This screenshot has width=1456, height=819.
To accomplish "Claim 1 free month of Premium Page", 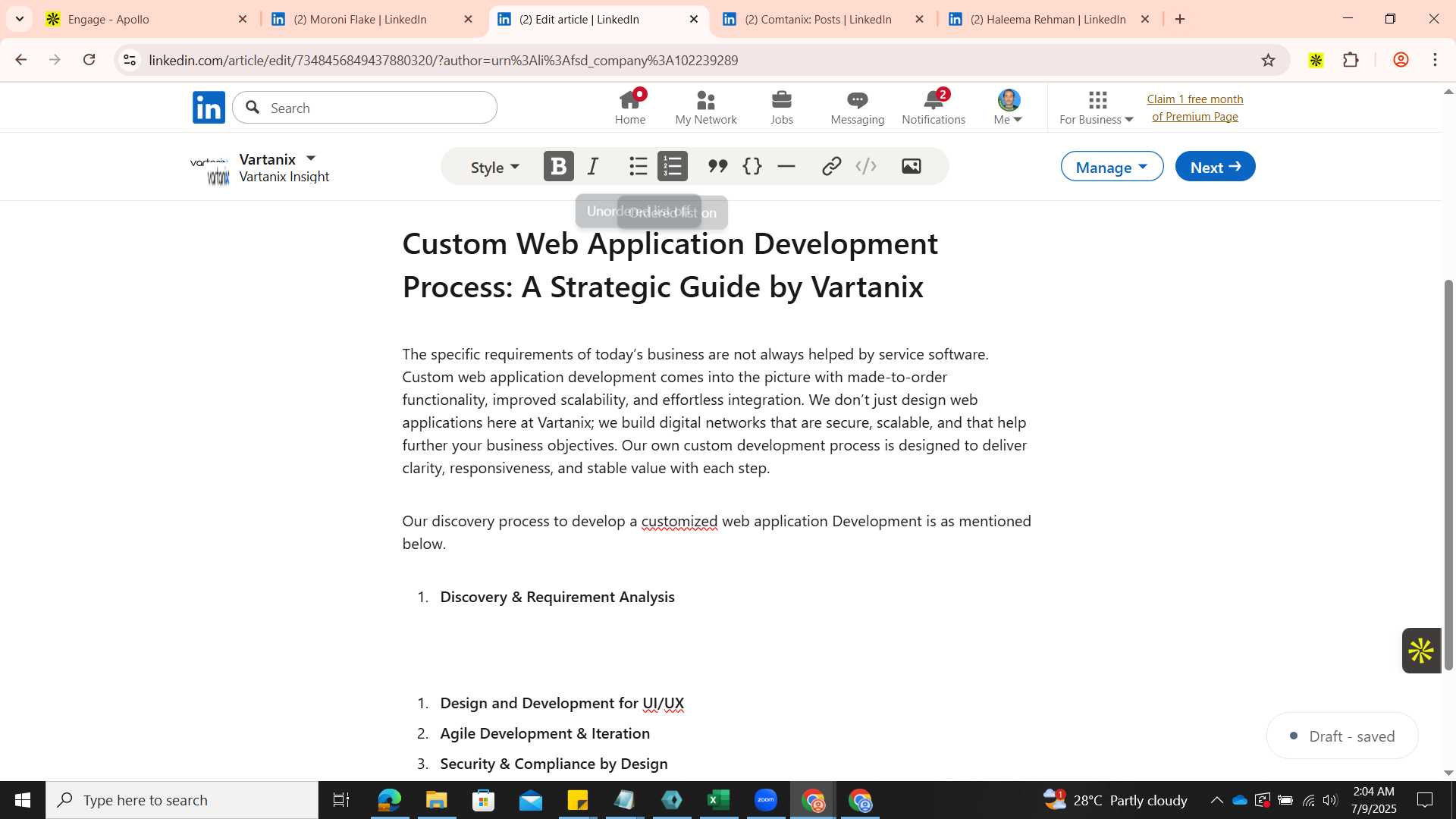I will pos(1195,108).
